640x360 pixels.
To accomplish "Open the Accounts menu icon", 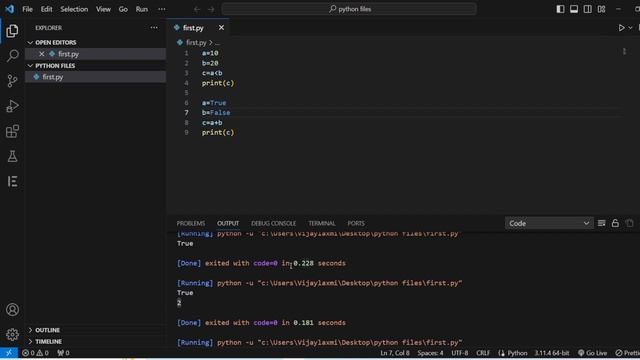I will coord(12,309).
